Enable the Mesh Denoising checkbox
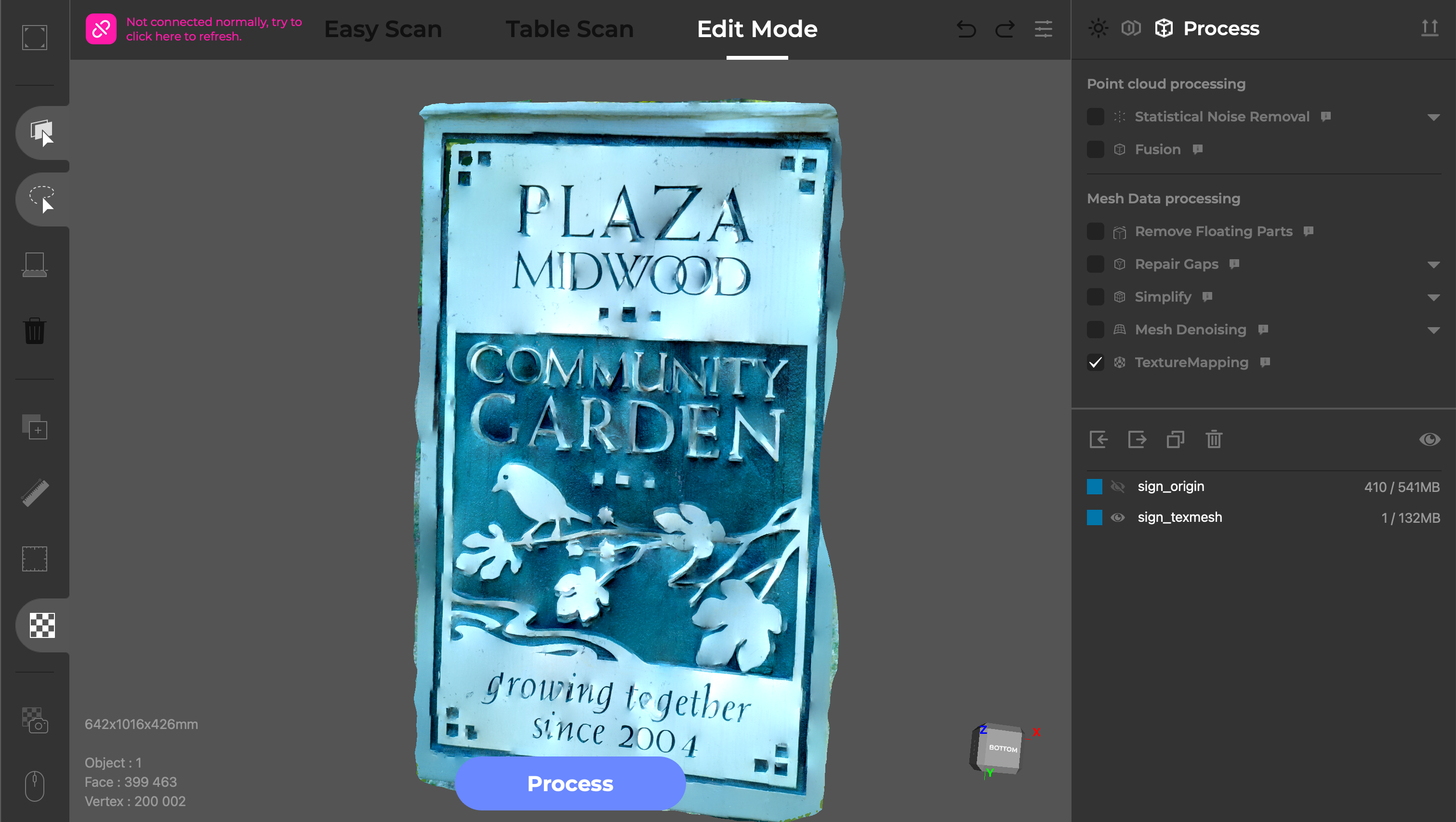 1096,330
